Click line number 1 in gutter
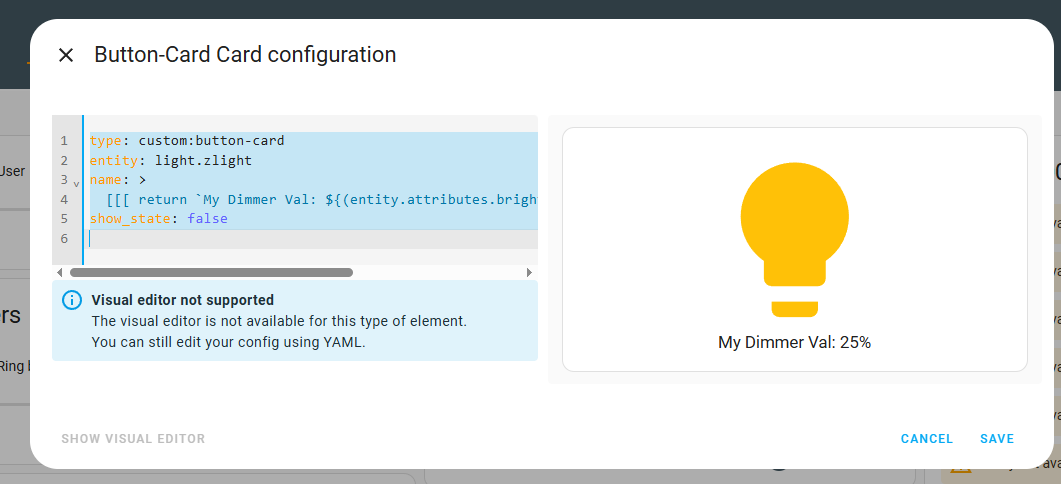Image resolution: width=1061 pixels, height=484 pixels. 64,141
